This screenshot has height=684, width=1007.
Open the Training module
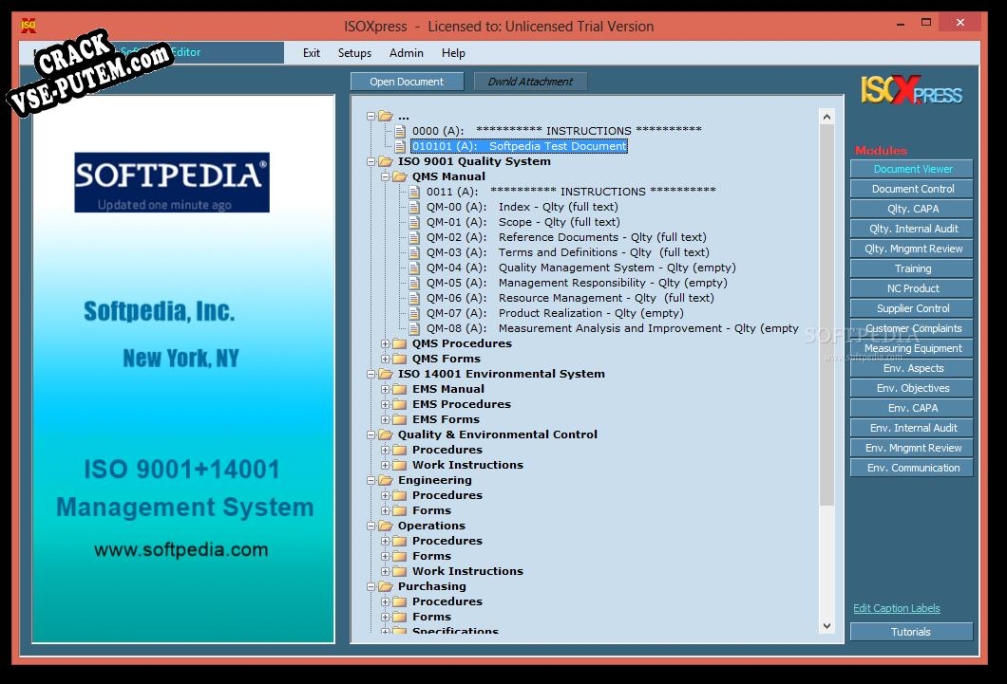(x=911, y=268)
